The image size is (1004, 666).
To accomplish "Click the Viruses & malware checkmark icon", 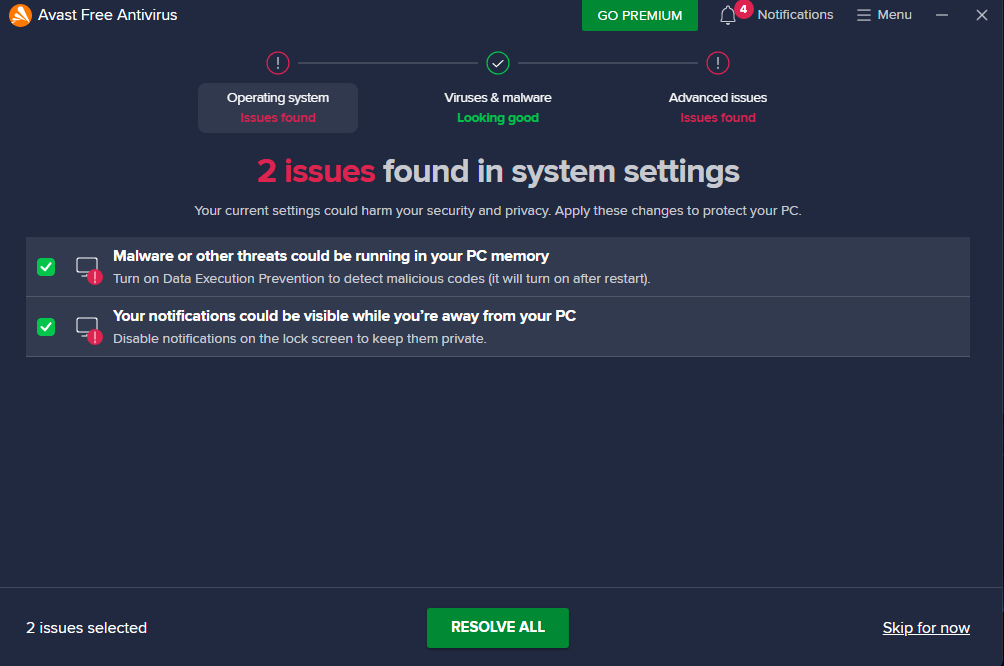I will (498, 63).
